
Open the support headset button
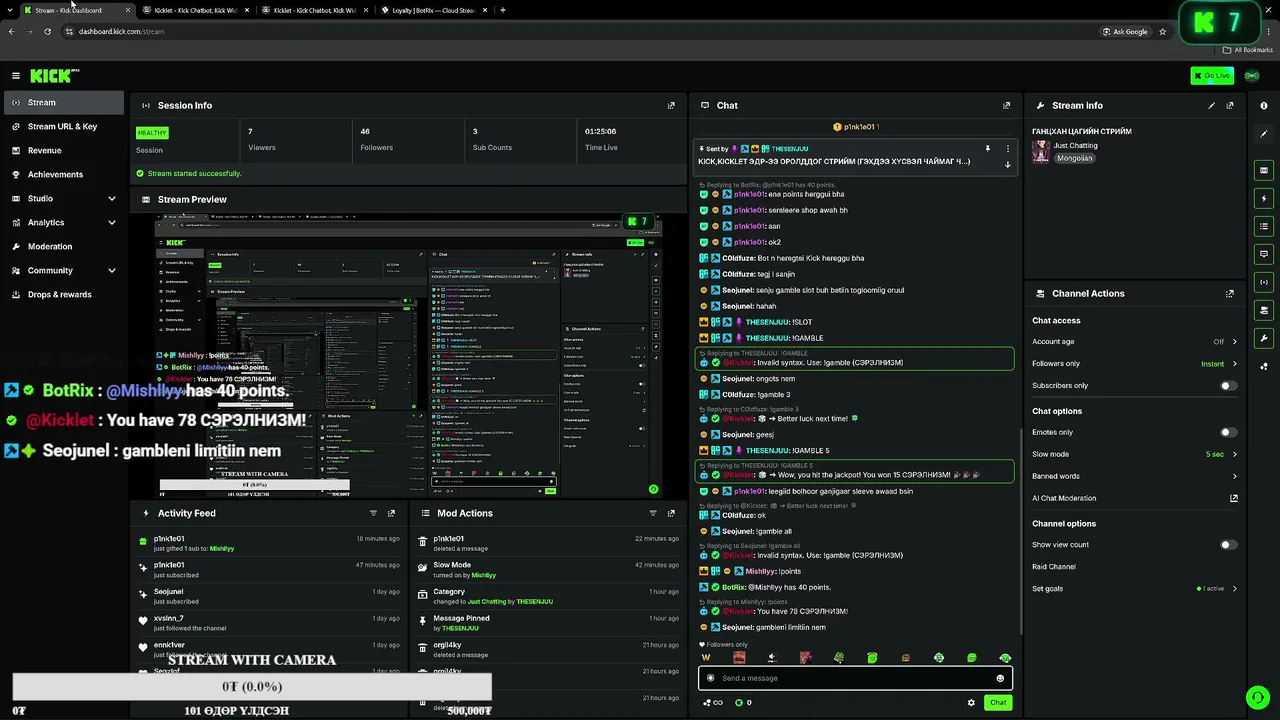[x=1257, y=697]
